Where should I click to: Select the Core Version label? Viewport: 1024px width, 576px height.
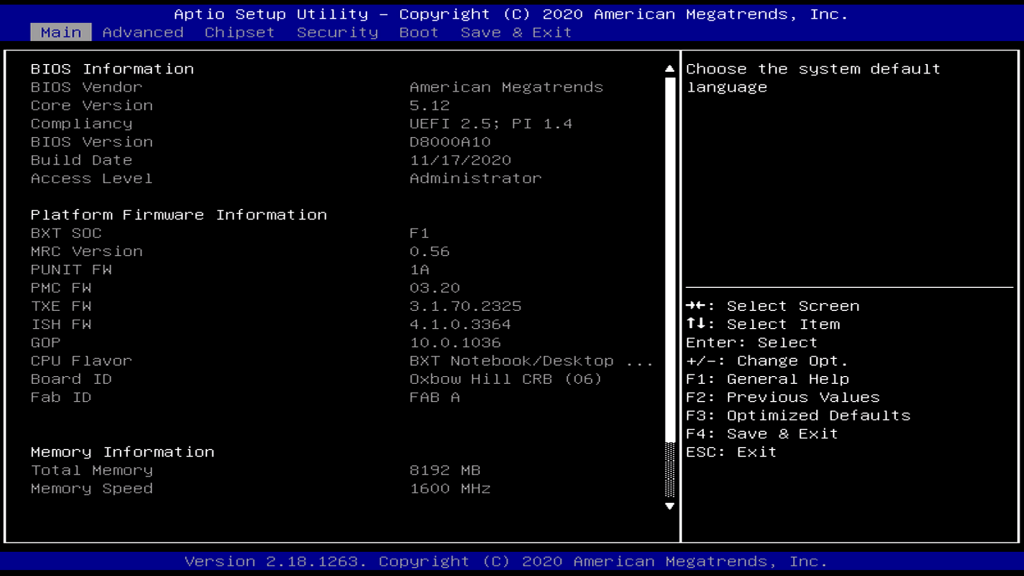[x=91, y=105]
